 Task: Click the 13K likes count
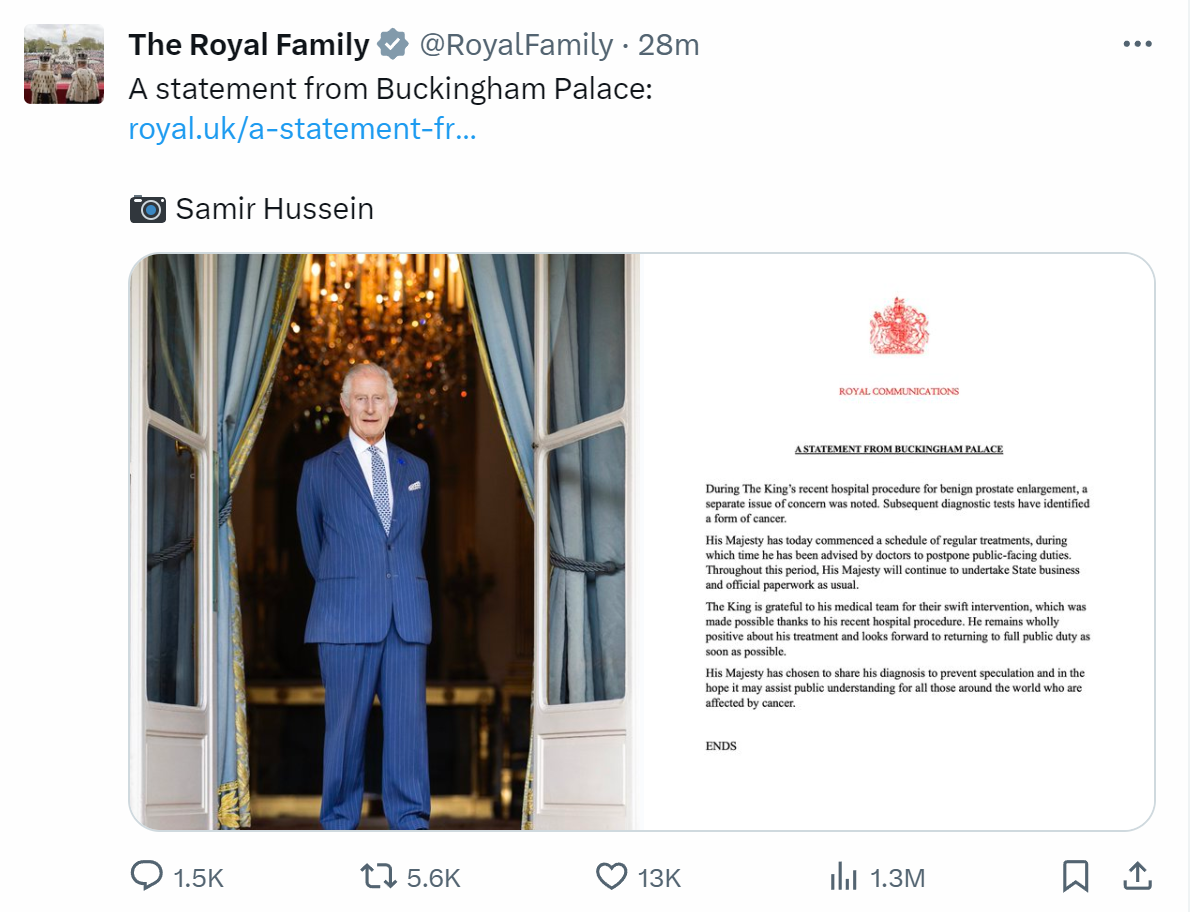point(659,878)
